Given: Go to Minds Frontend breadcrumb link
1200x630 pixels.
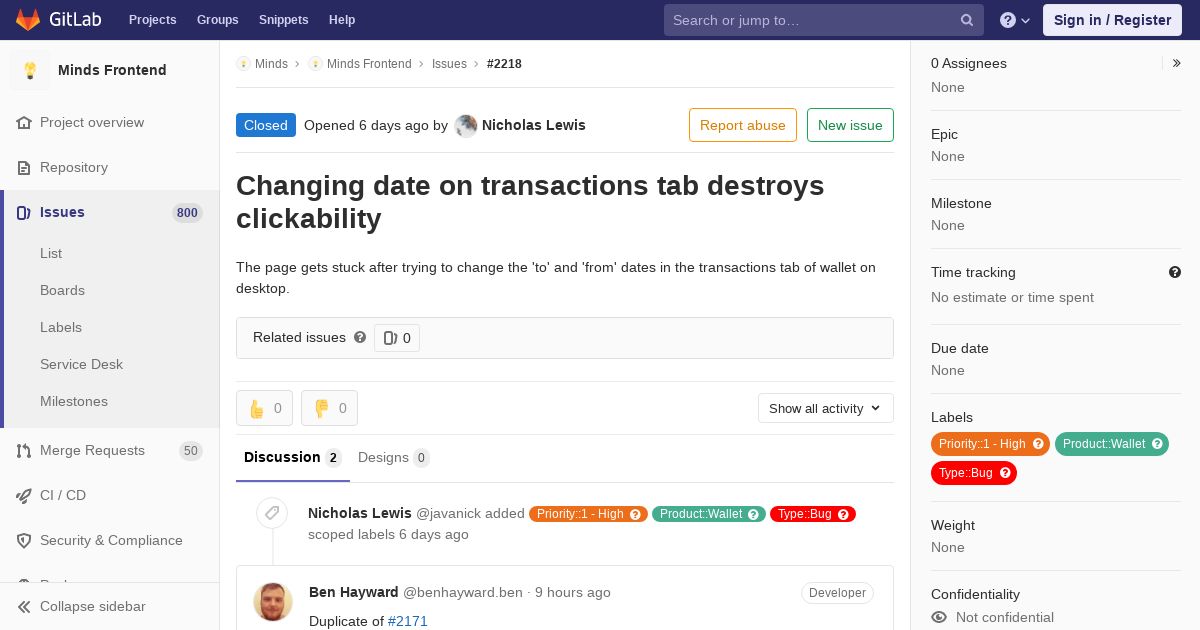Looking at the screenshot, I should coord(369,63).
